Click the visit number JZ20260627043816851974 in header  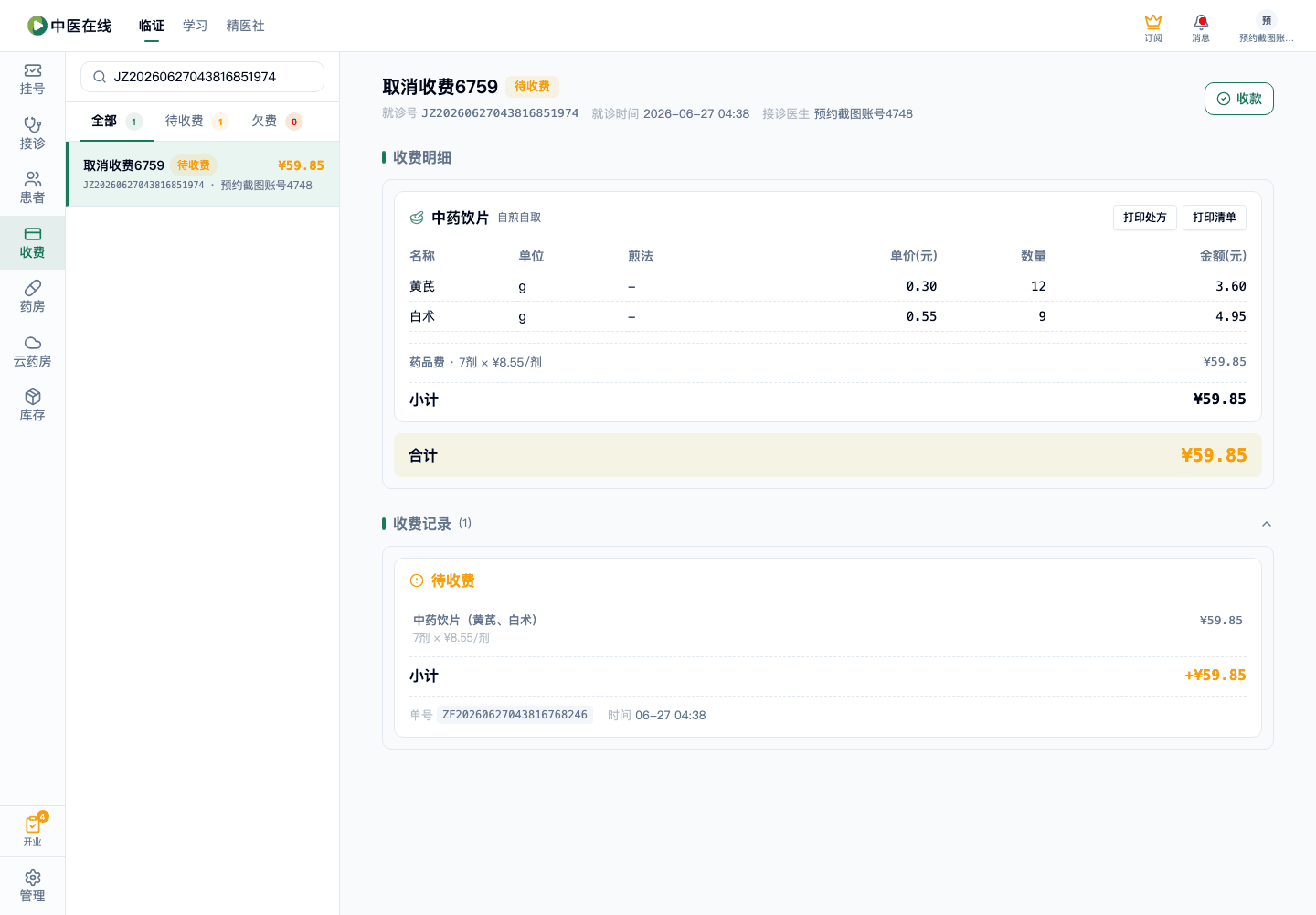[x=500, y=113]
